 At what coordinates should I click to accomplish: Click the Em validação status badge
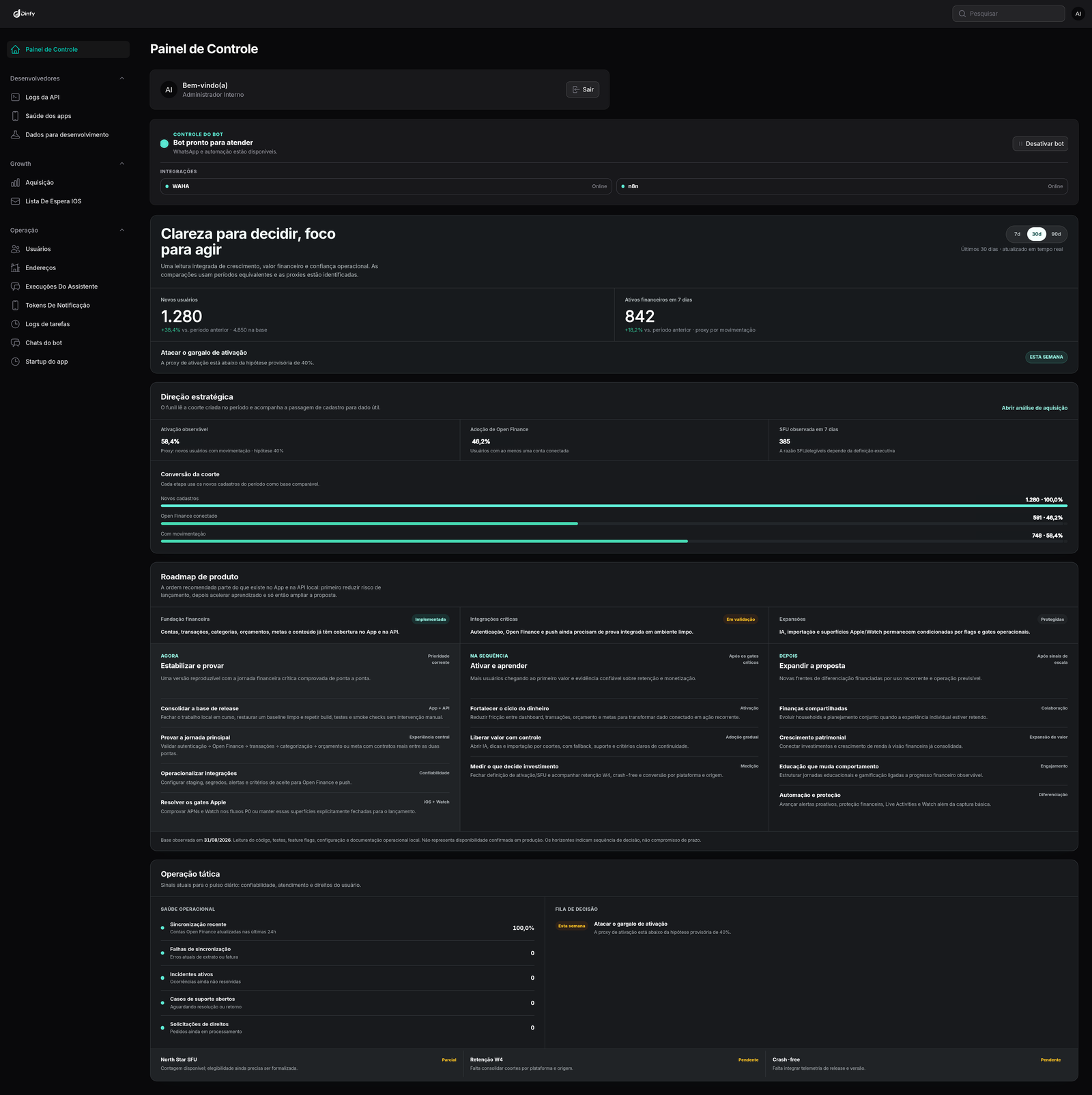(x=741, y=619)
